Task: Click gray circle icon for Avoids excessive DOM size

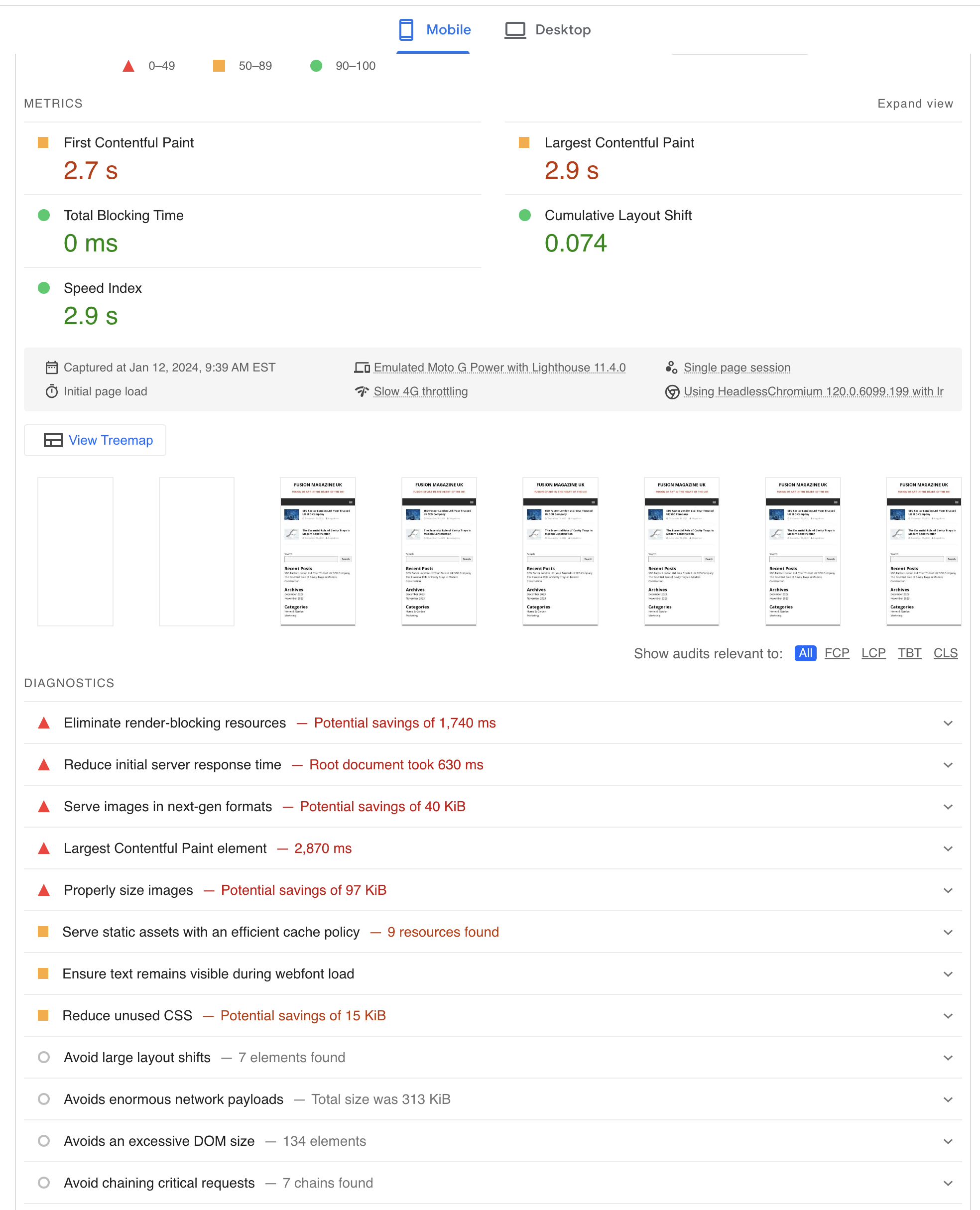Action: pos(43,1141)
